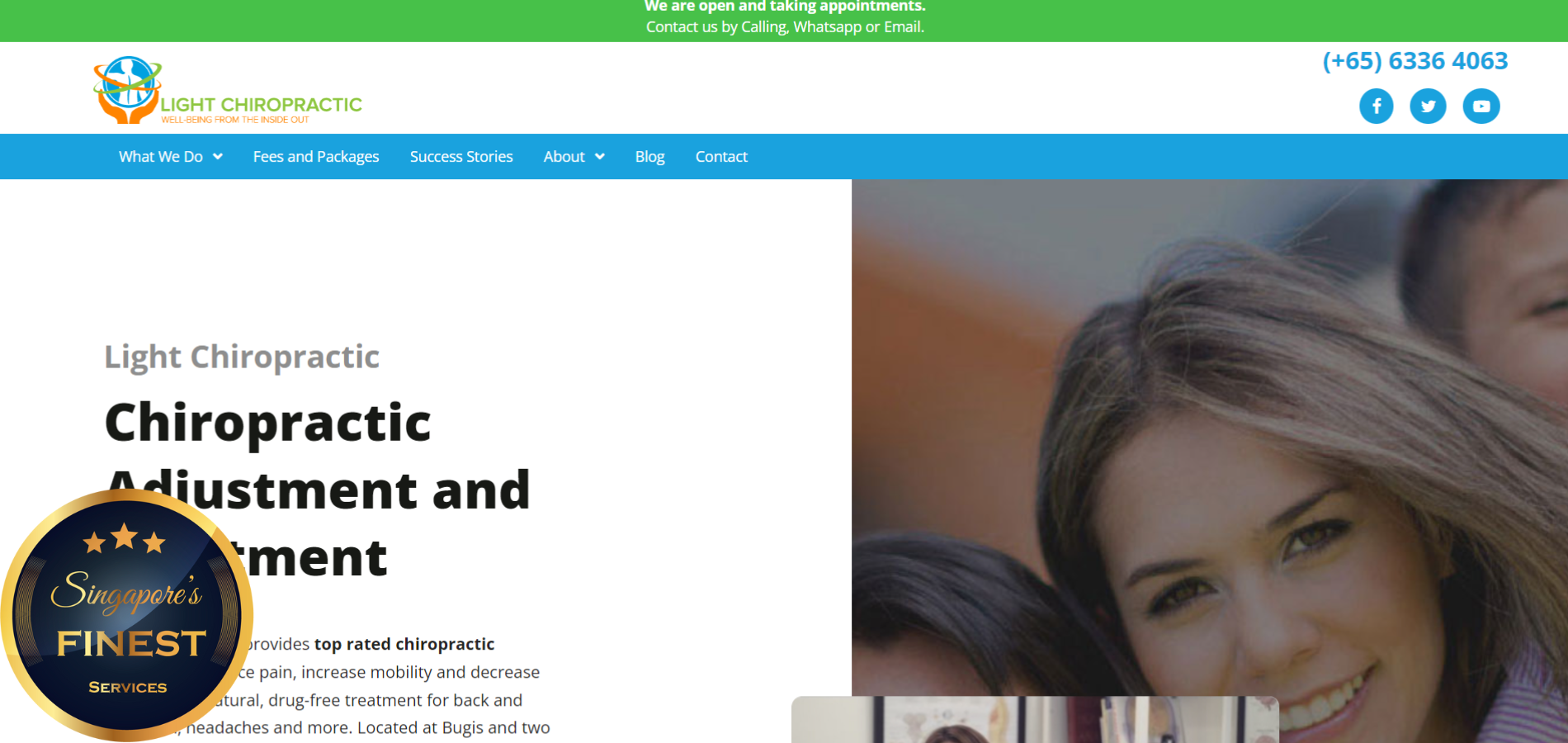Viewport: 1568px width, 743px height.
Task: Click the smiling woman hero image
Action: [x=1210, y=438]
